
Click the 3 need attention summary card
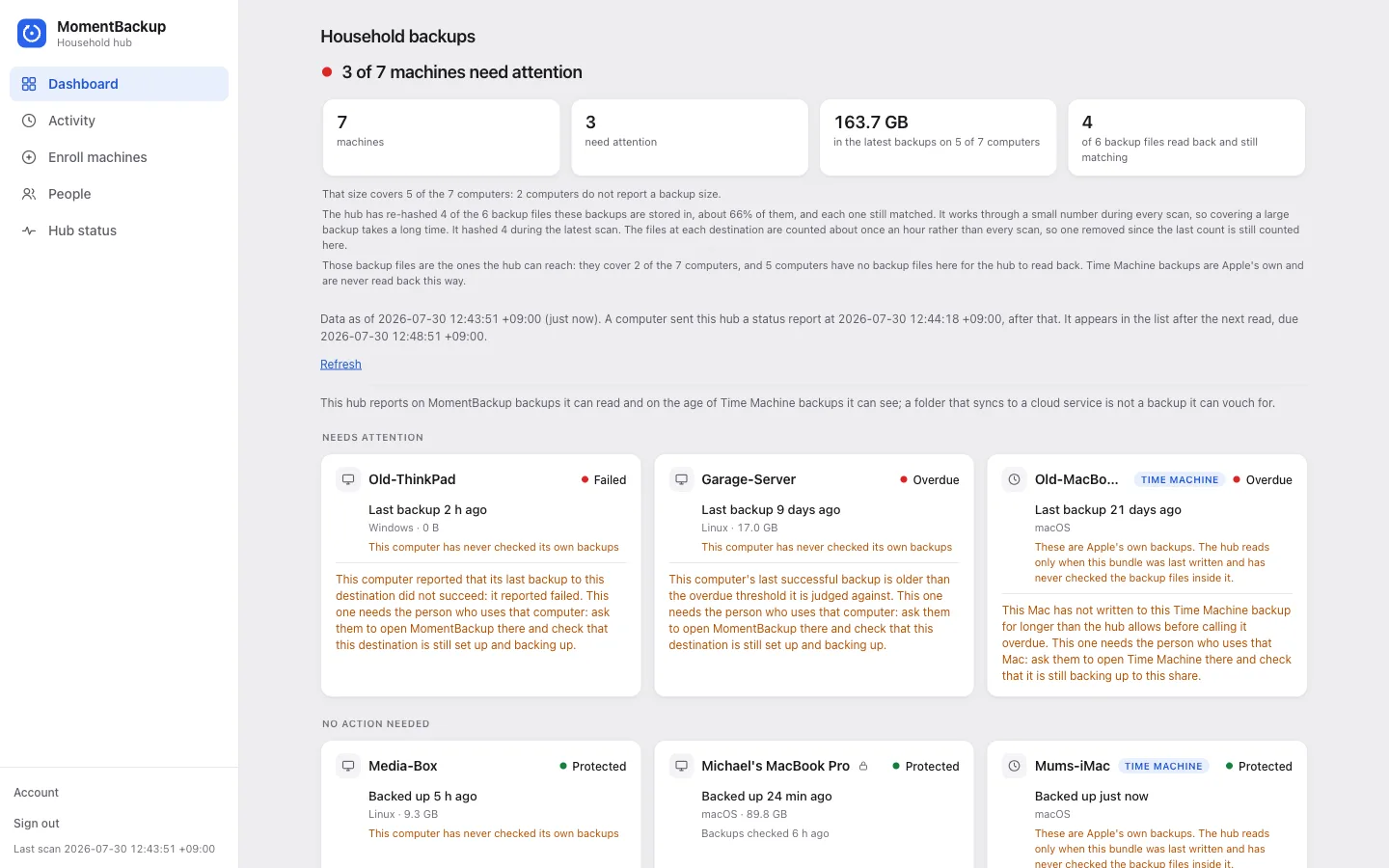coord(690,138)
